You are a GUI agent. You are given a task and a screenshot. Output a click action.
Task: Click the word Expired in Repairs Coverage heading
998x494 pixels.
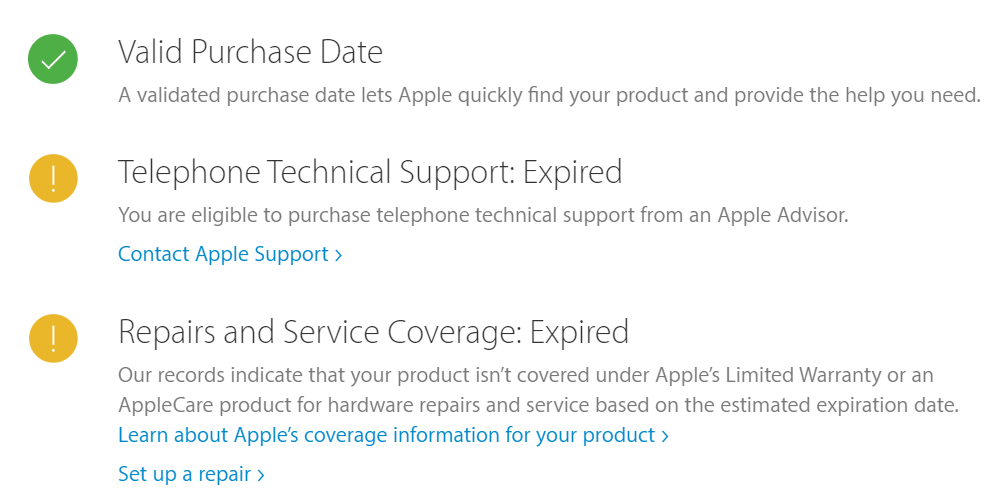579,332
